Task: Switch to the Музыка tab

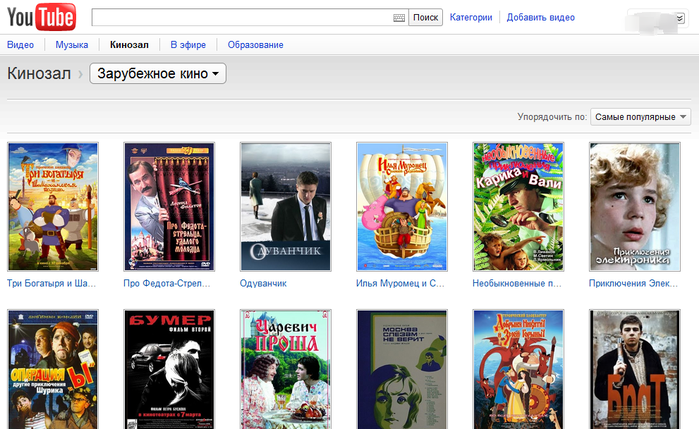Action: click(72, 45)
